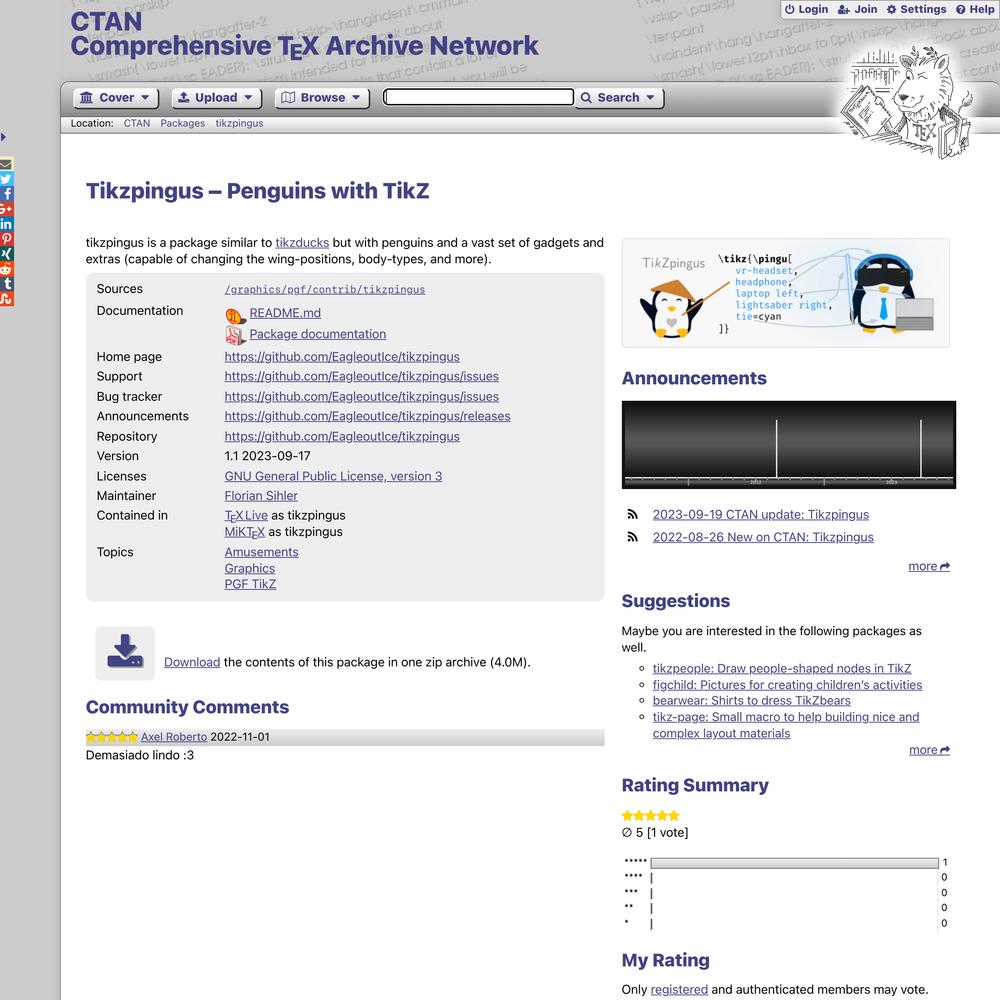The image size is (1000, 1000).
Task: Visit the Home page GitHub link
Action: (342, 357)
